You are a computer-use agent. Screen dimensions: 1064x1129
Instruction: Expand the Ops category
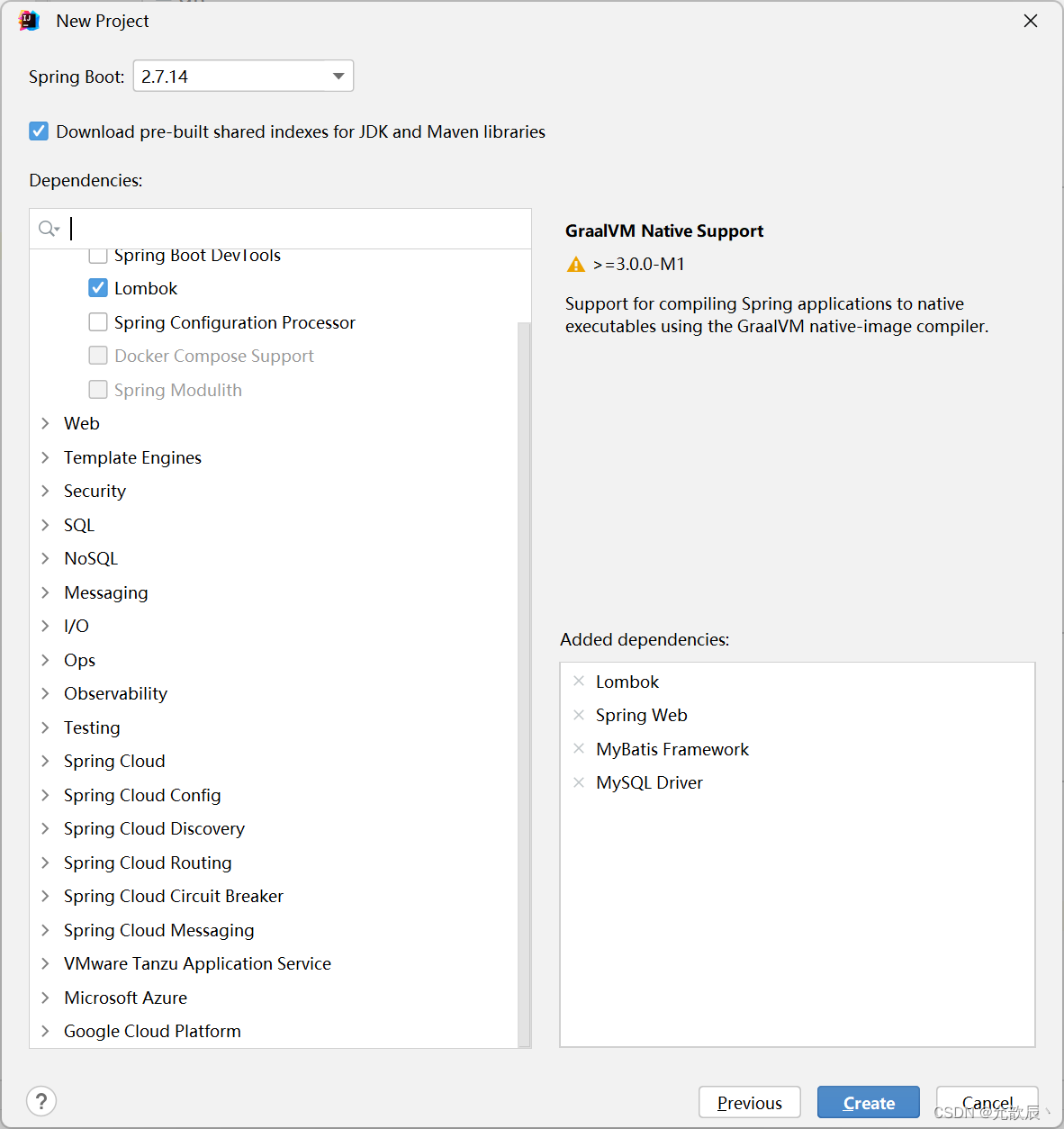[x=45, y=660]
